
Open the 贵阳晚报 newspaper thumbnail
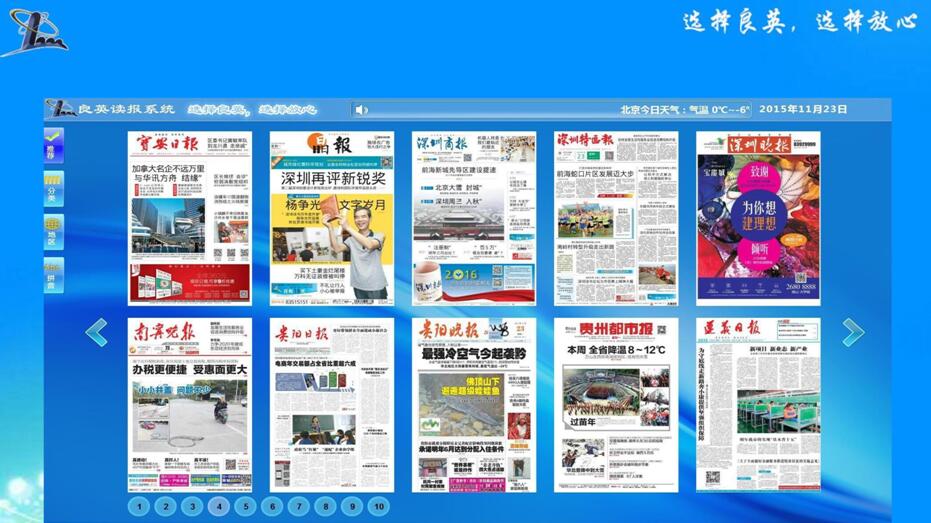pyautogui.click(x=473, y=405)
